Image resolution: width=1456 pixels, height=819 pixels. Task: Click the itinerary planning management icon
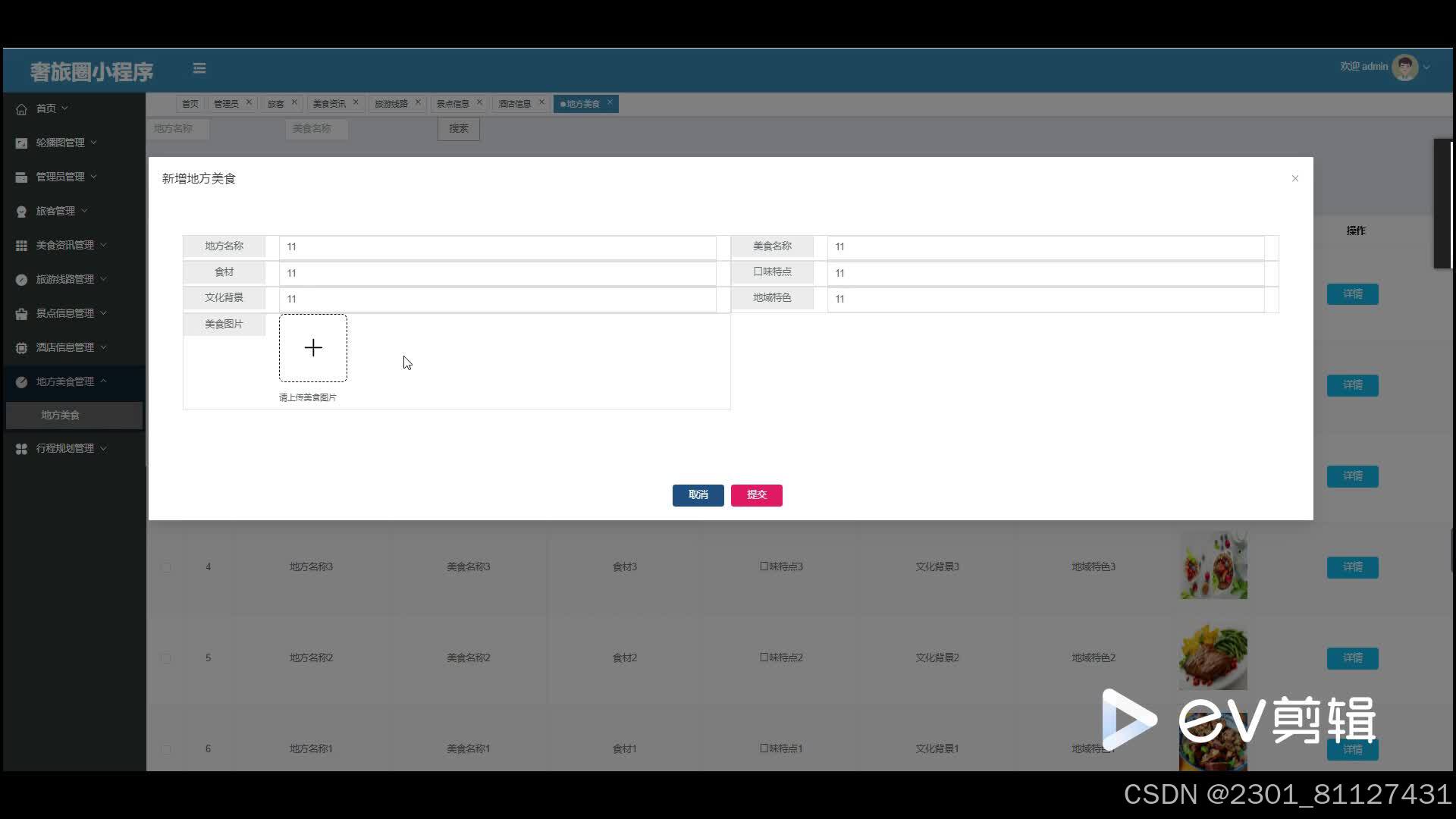tap(21, 449)
